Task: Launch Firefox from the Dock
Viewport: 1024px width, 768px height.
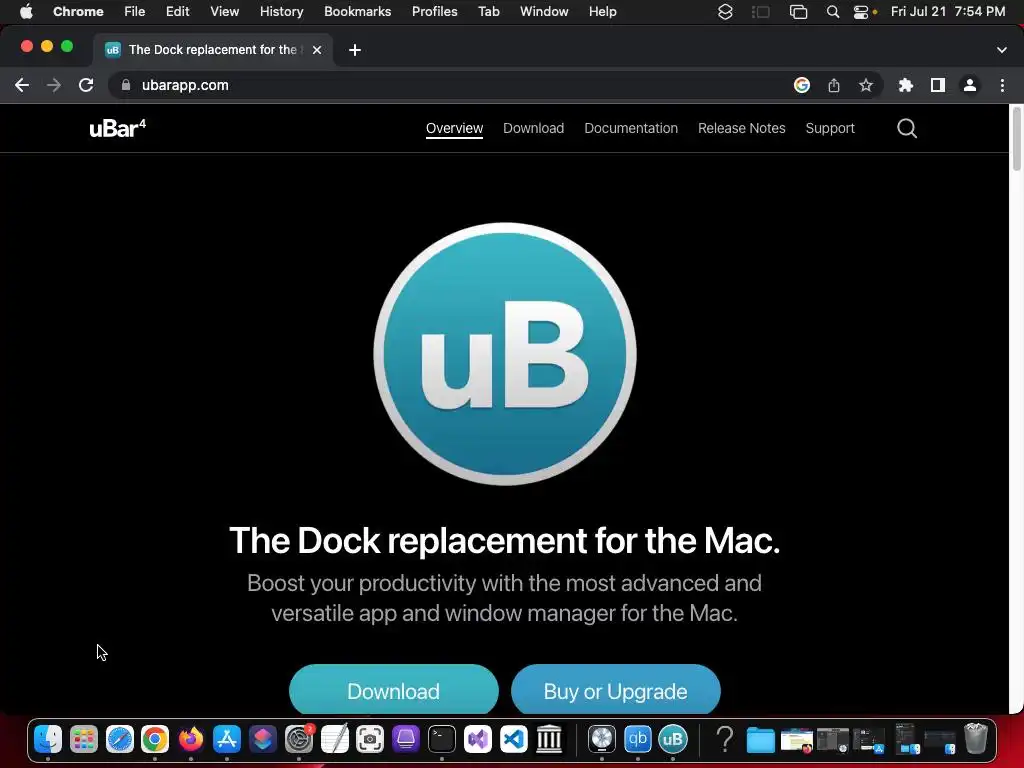Action: coord(191,739)
